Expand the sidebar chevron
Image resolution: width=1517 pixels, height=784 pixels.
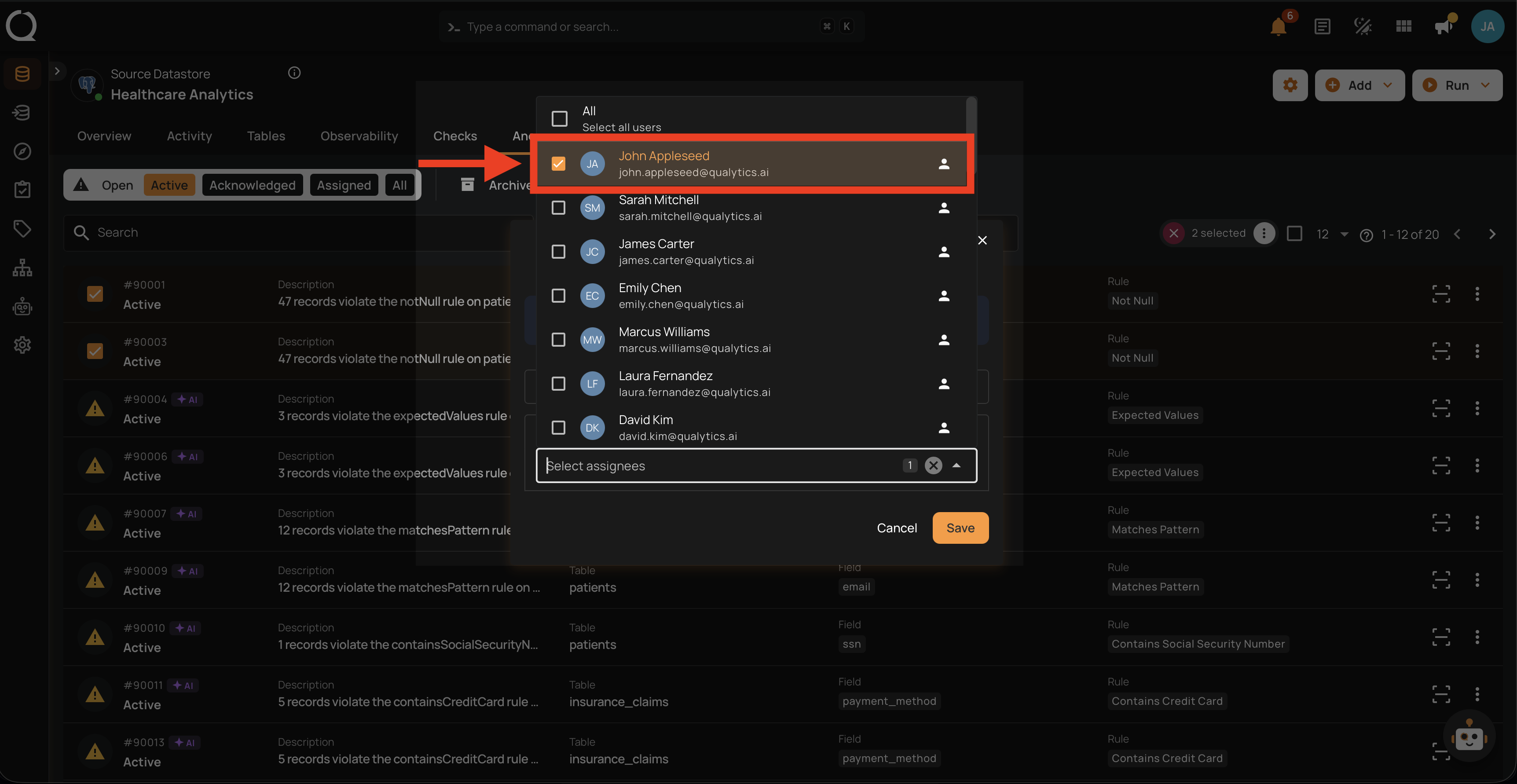[56, 71]
